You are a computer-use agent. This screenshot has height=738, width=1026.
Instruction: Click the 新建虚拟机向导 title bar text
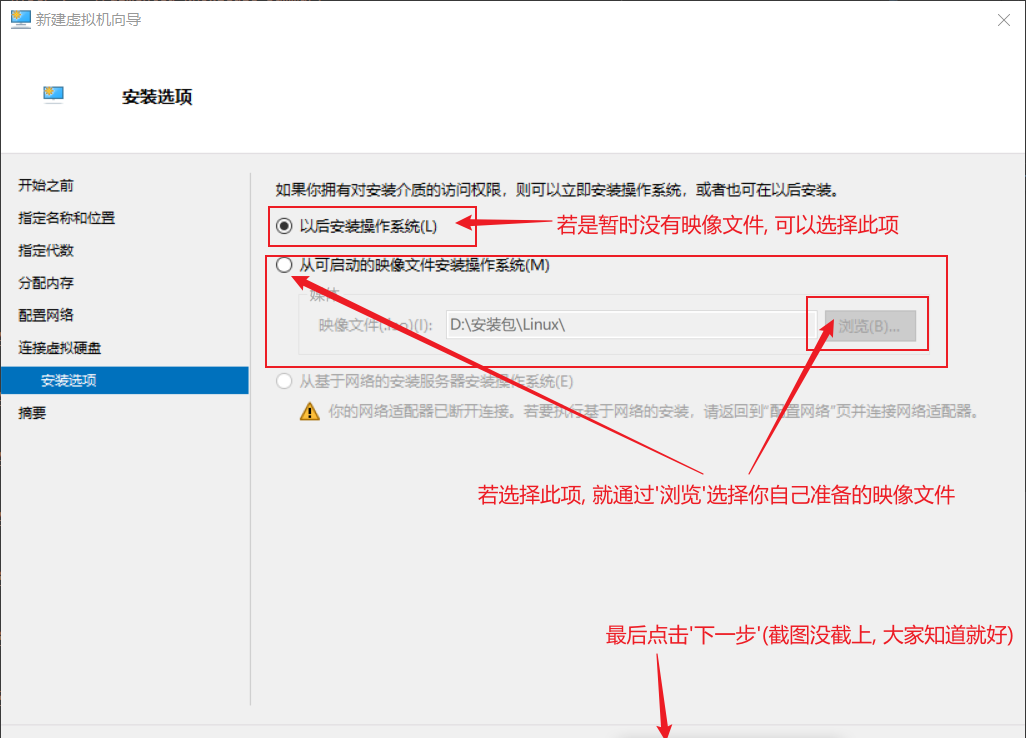click(x=89, y=19)
